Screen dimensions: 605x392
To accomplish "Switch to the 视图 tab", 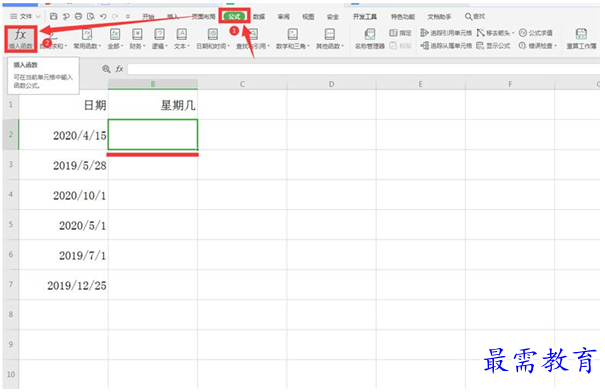I will point(308,16).
